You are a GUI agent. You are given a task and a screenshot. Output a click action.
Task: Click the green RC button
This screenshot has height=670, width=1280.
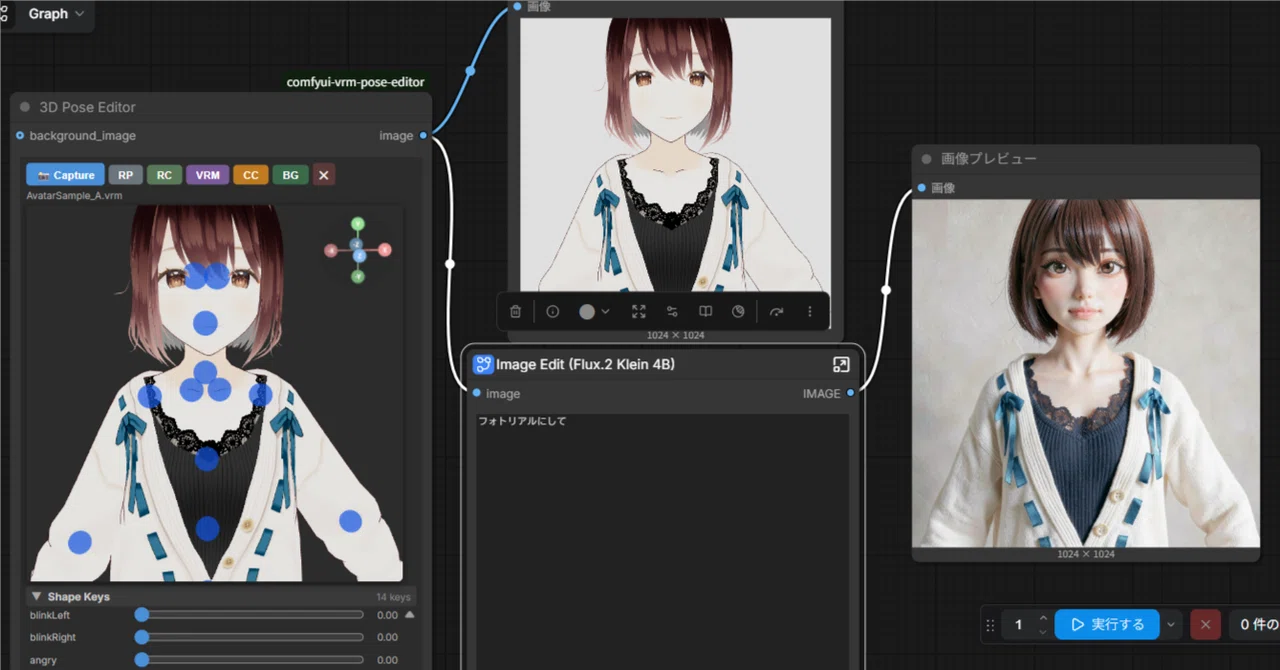pyautogui.click(x=164, y=175)
